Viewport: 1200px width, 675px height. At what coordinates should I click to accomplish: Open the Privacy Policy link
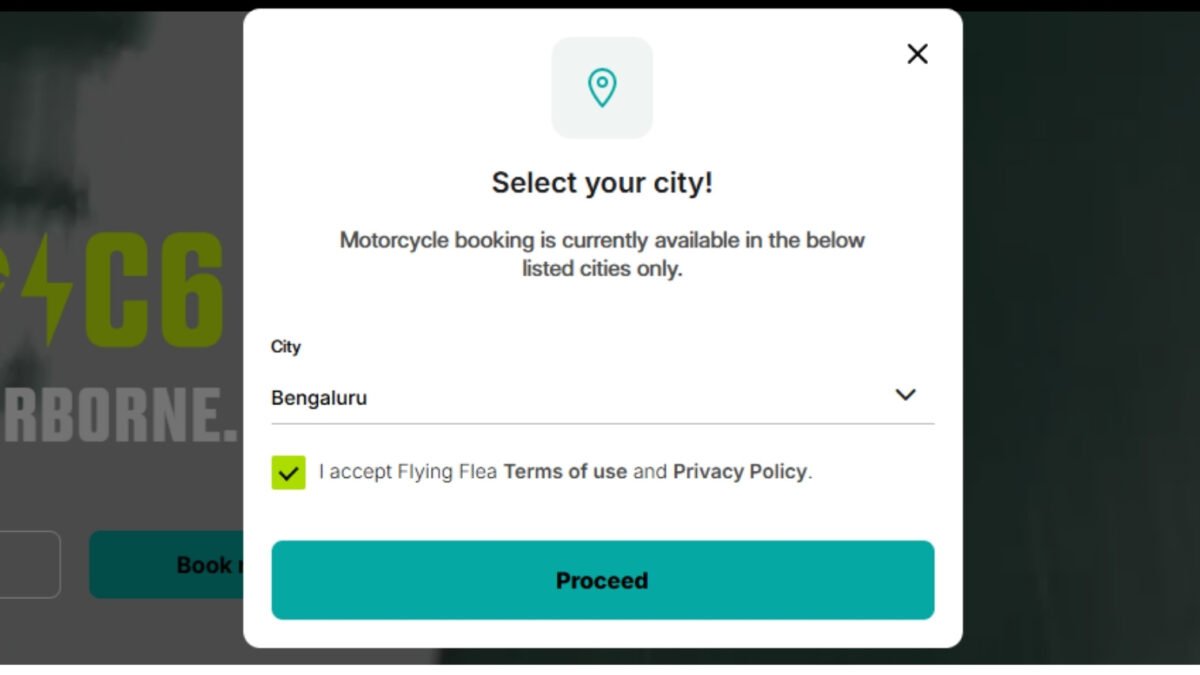pos(740,472)
